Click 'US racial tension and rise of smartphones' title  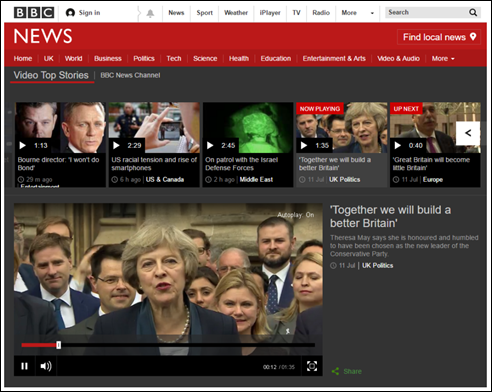(x=154, y=164)
